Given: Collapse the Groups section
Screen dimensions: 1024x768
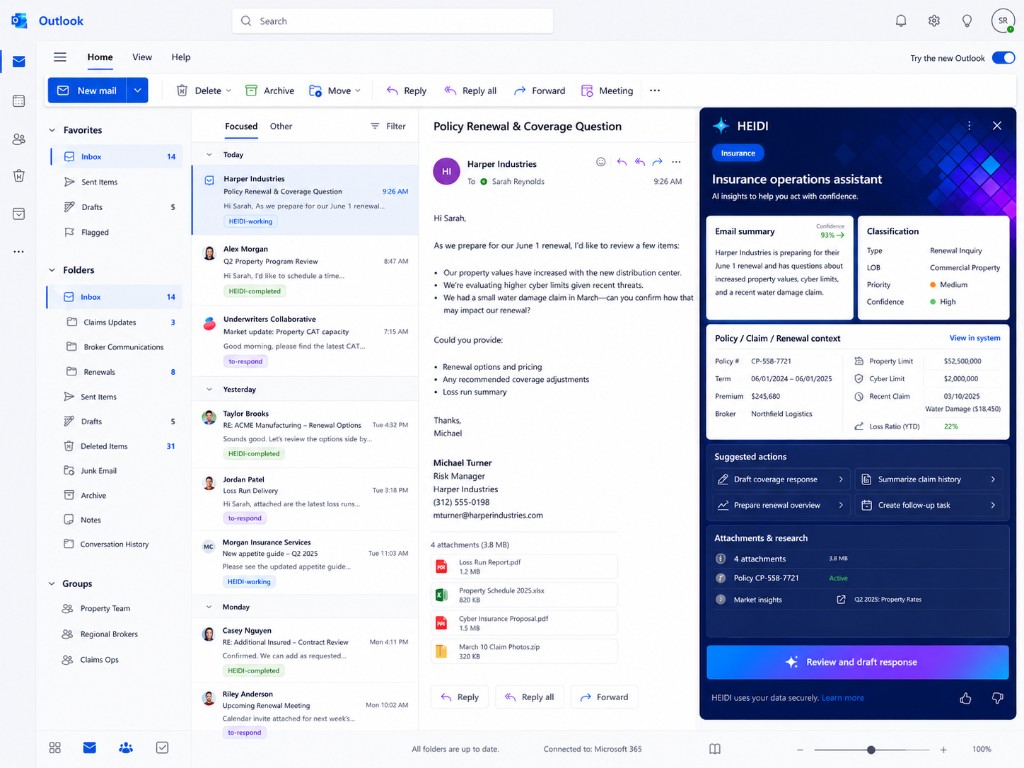Looking at the screenshot, I should (52, 583).
